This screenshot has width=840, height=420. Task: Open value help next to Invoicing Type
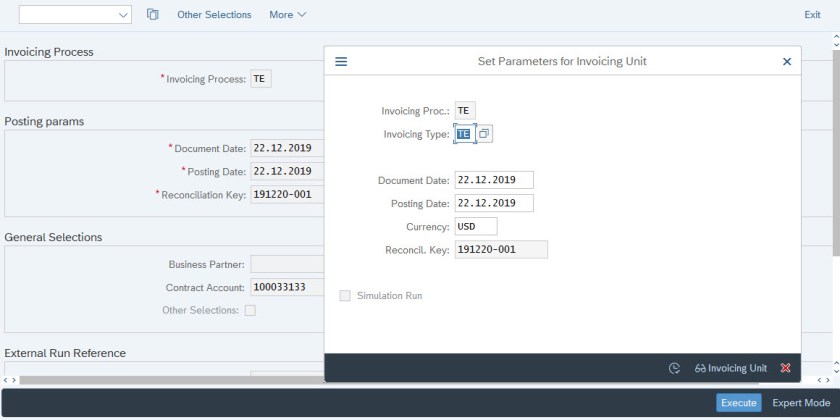[484, 134]
